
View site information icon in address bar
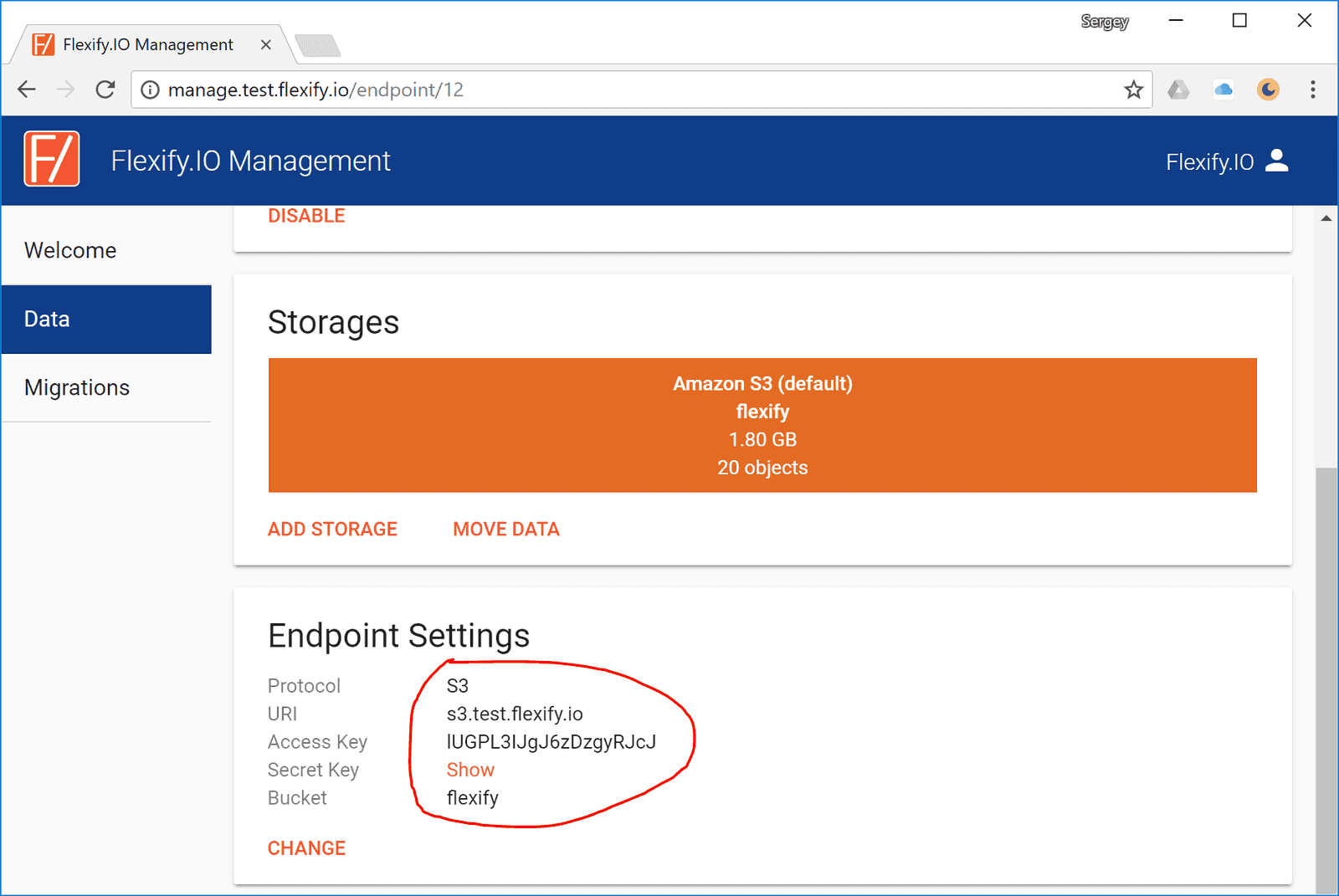(150, 90)
